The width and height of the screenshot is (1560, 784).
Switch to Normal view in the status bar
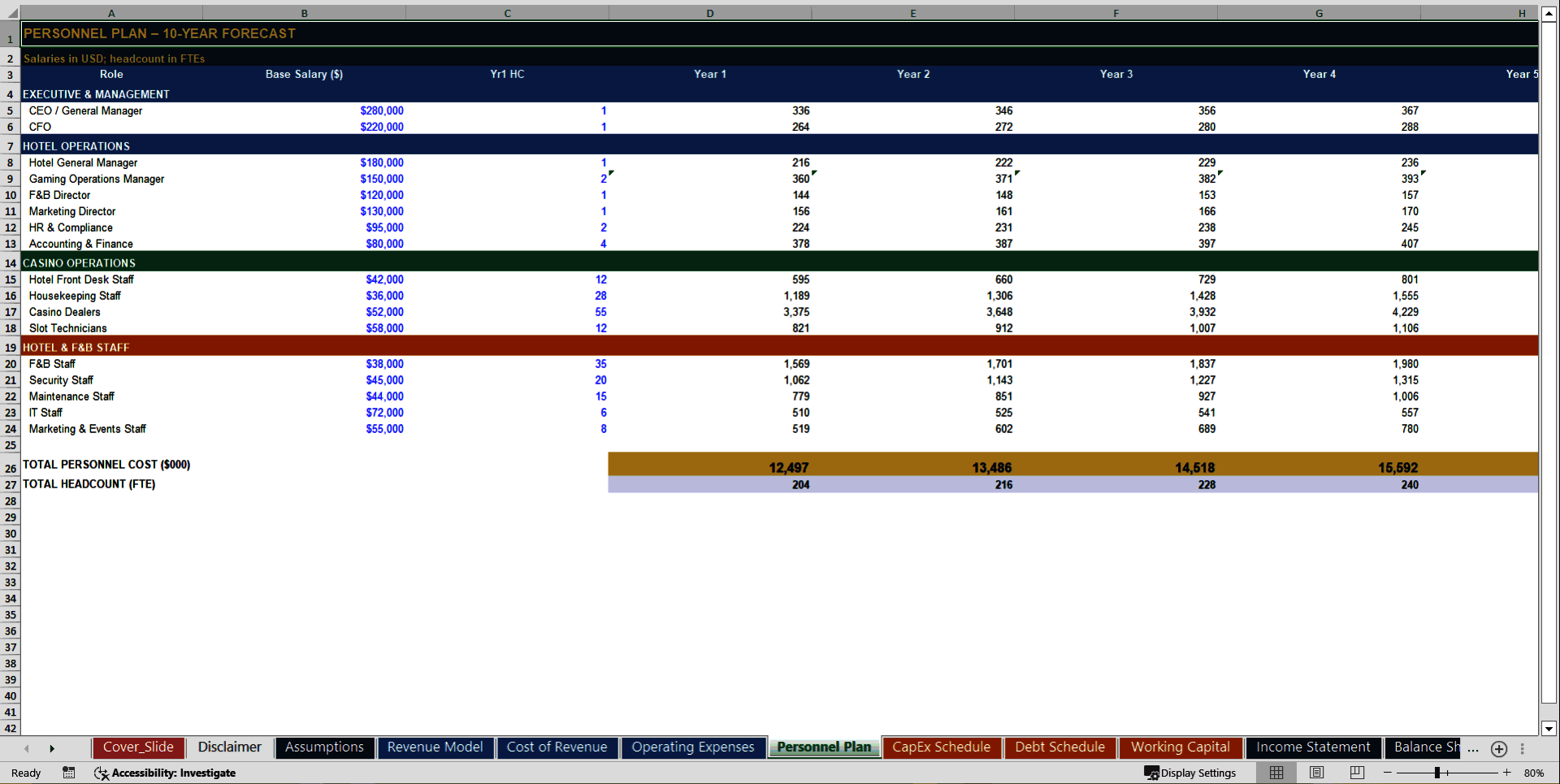pyautogui.click(x=1276, y=773)
